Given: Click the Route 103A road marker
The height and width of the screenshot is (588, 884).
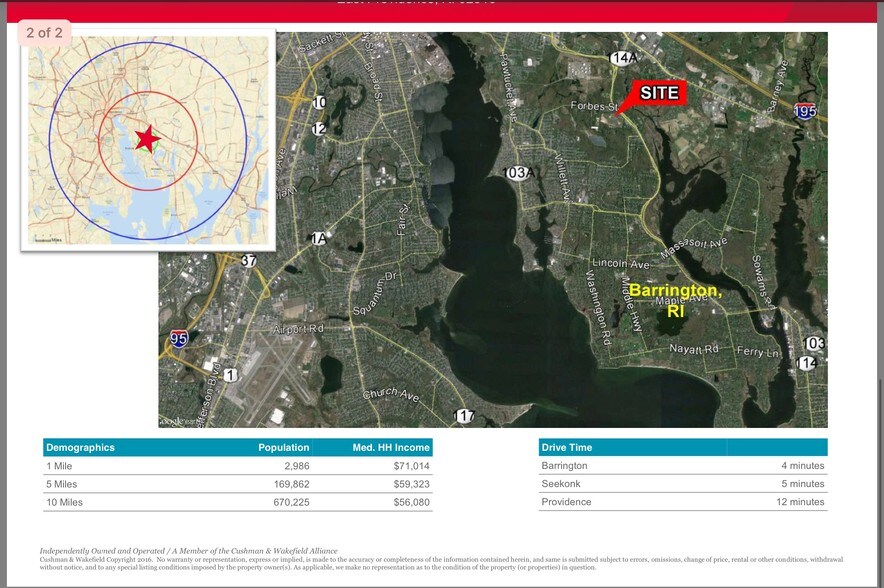Looking at the screenshot, I should (x=519, y=173).
